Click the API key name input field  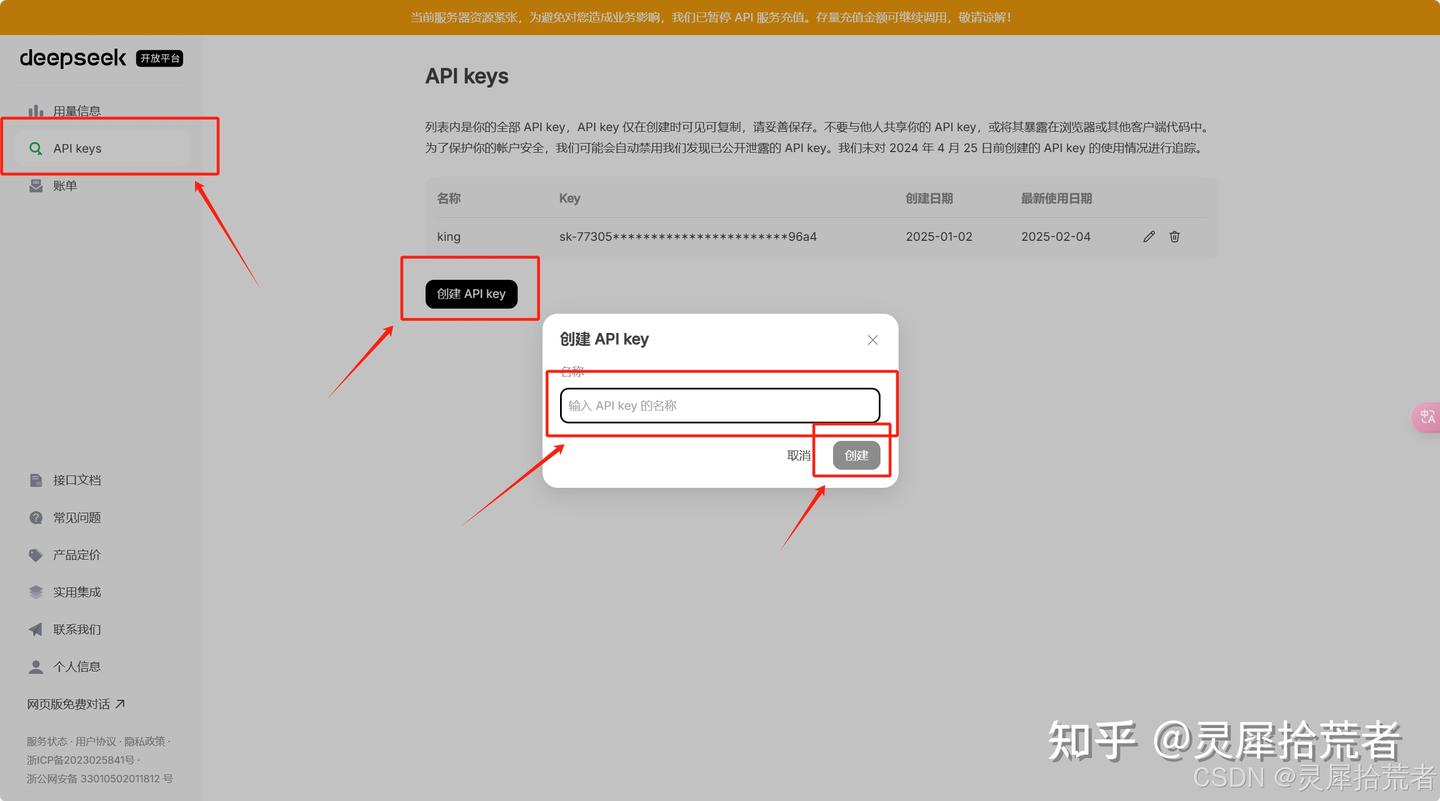point(719,405)
